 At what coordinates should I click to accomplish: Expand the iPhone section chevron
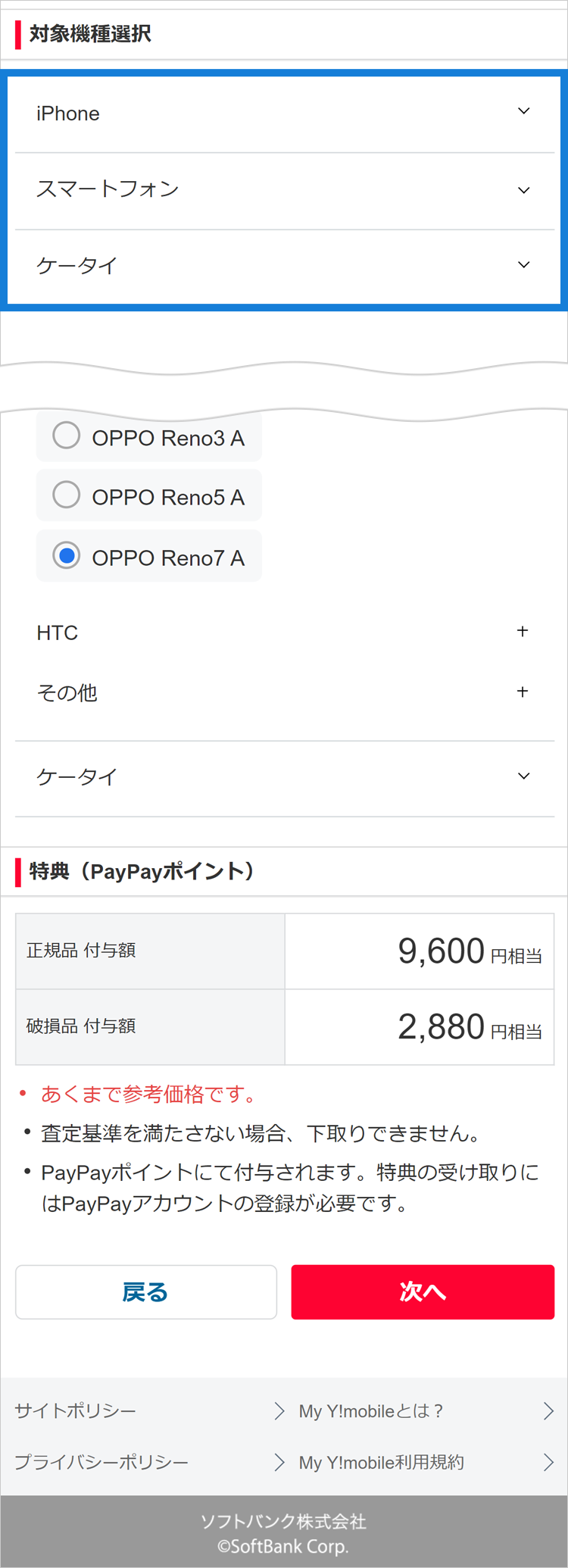tap(523, 111)
